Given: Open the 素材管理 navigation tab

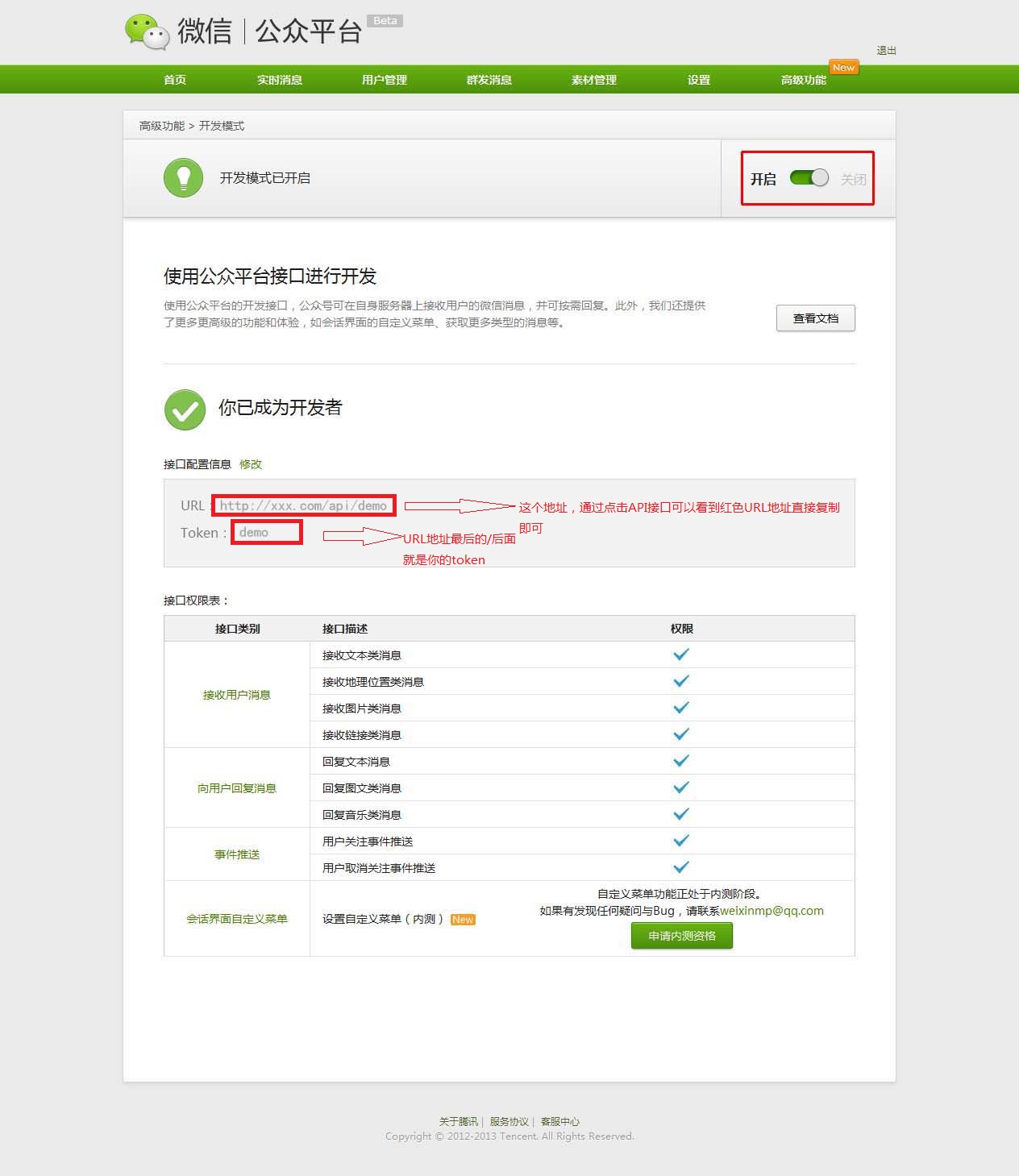Looking at the screenshot, I should [x=593, y=80].
